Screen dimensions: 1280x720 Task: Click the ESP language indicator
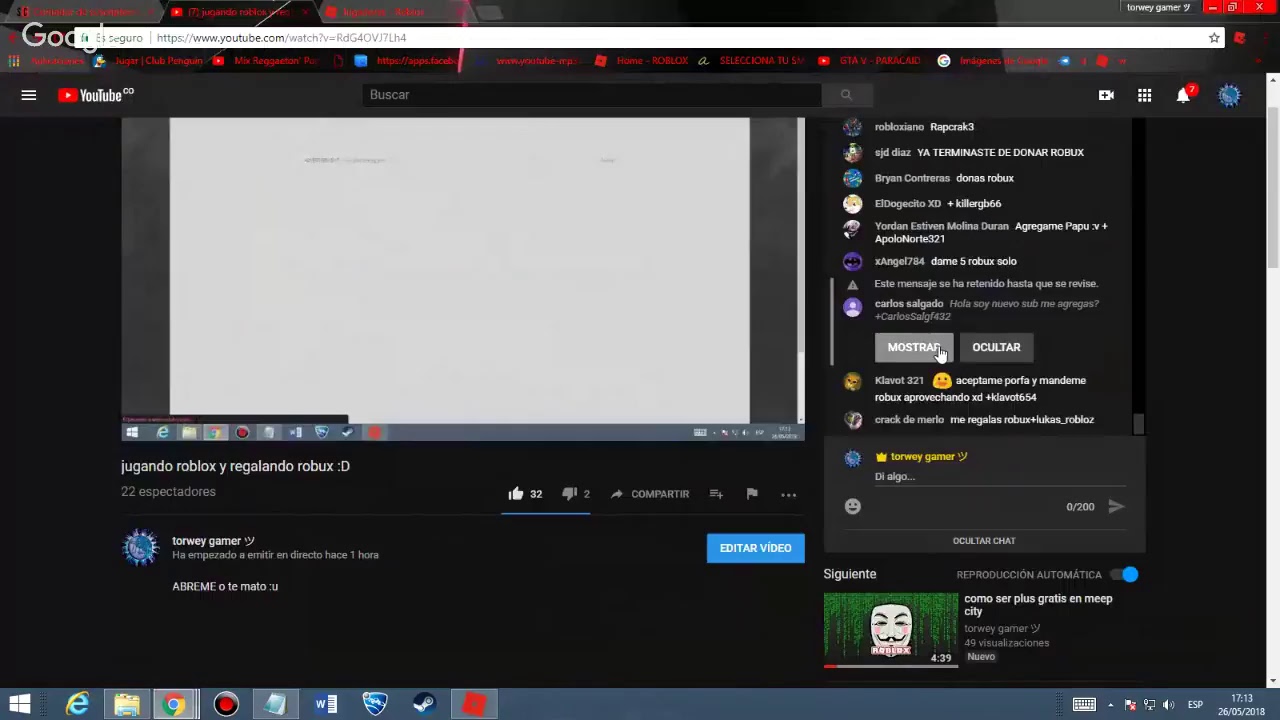[x=1195, y=705]
